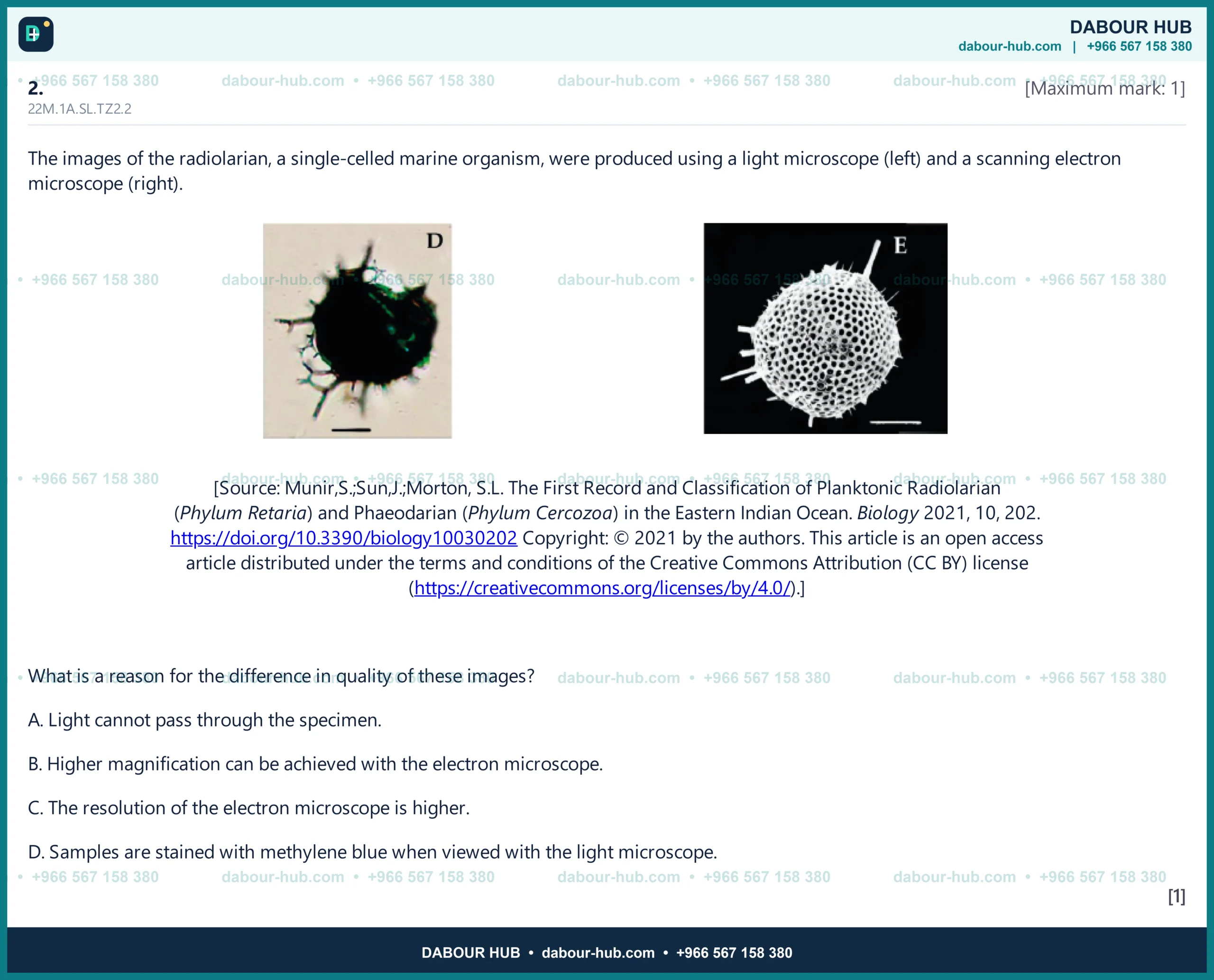Click the intro sentence about the radiolarian images
The height and width of the screenshot is (980, 1214).
point(574,171)
